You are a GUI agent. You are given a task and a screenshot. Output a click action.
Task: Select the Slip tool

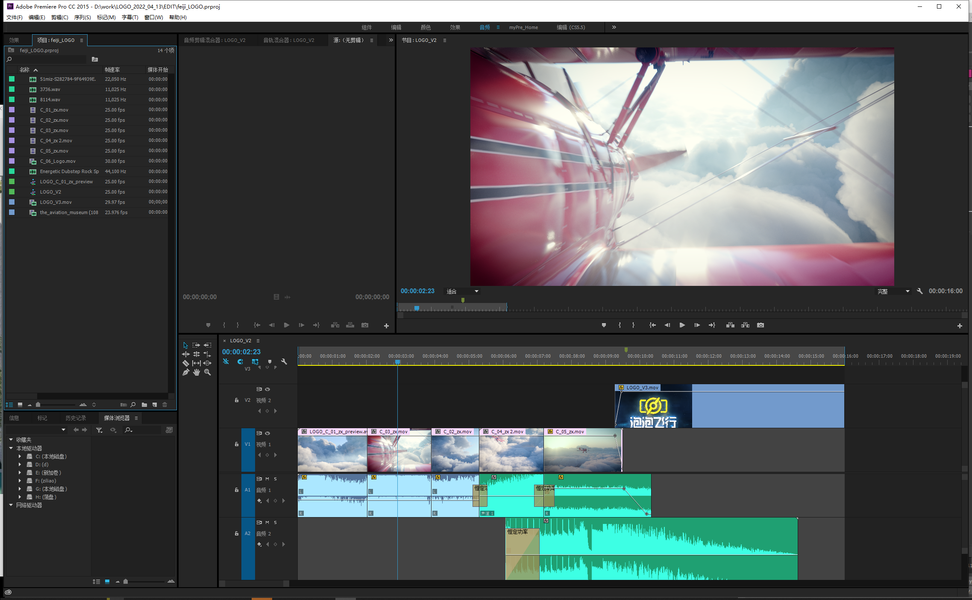(x=196, y=363)
